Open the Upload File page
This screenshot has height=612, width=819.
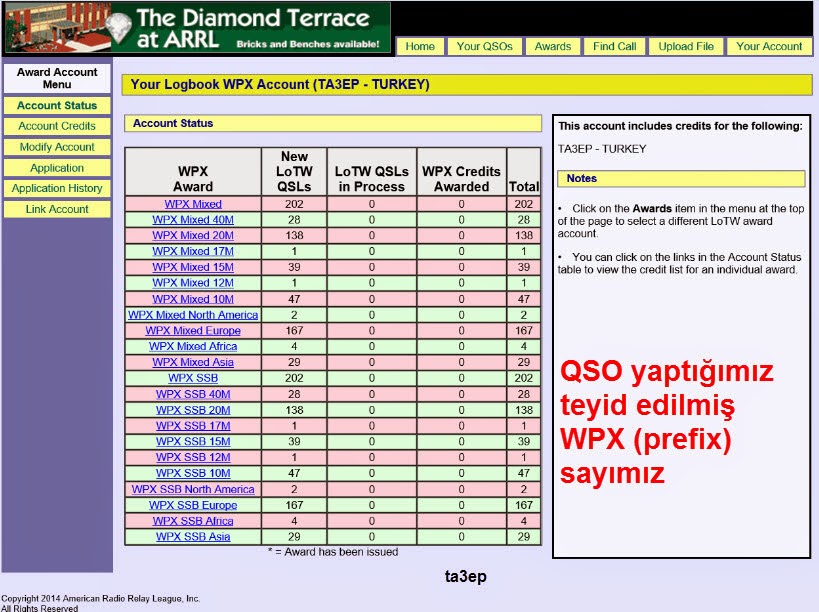pyautogui.click(x=686, y=46)
